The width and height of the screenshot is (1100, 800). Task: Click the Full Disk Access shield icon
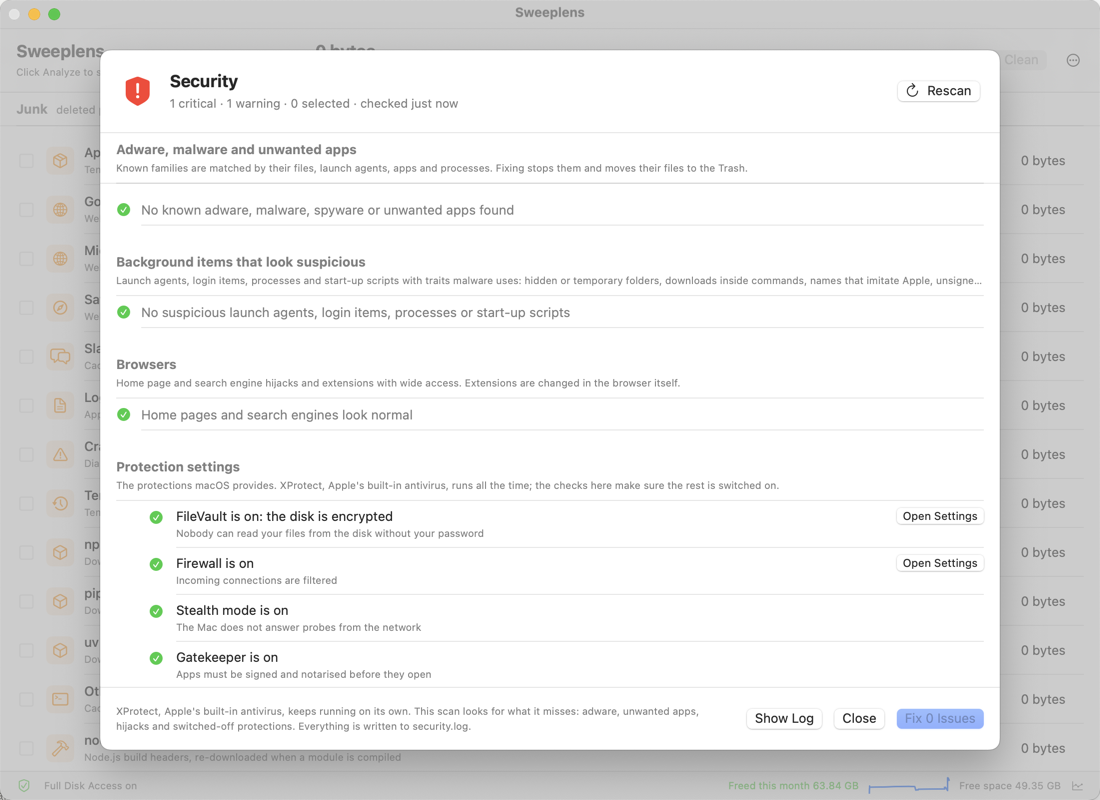click(24, 785)
